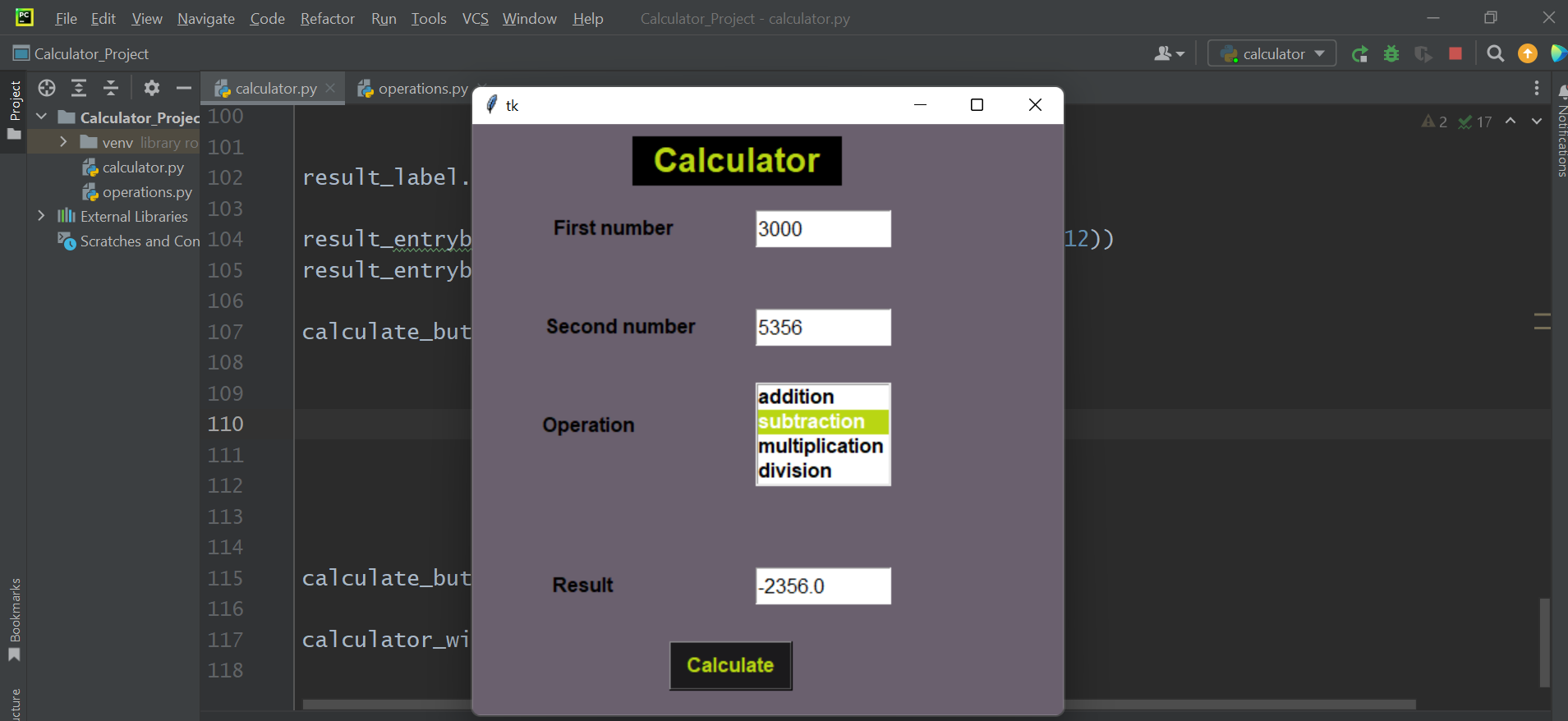Screen dimensions: 1568x721
Task: Close the calculator.py editor tab
Action: coord(330,88)
